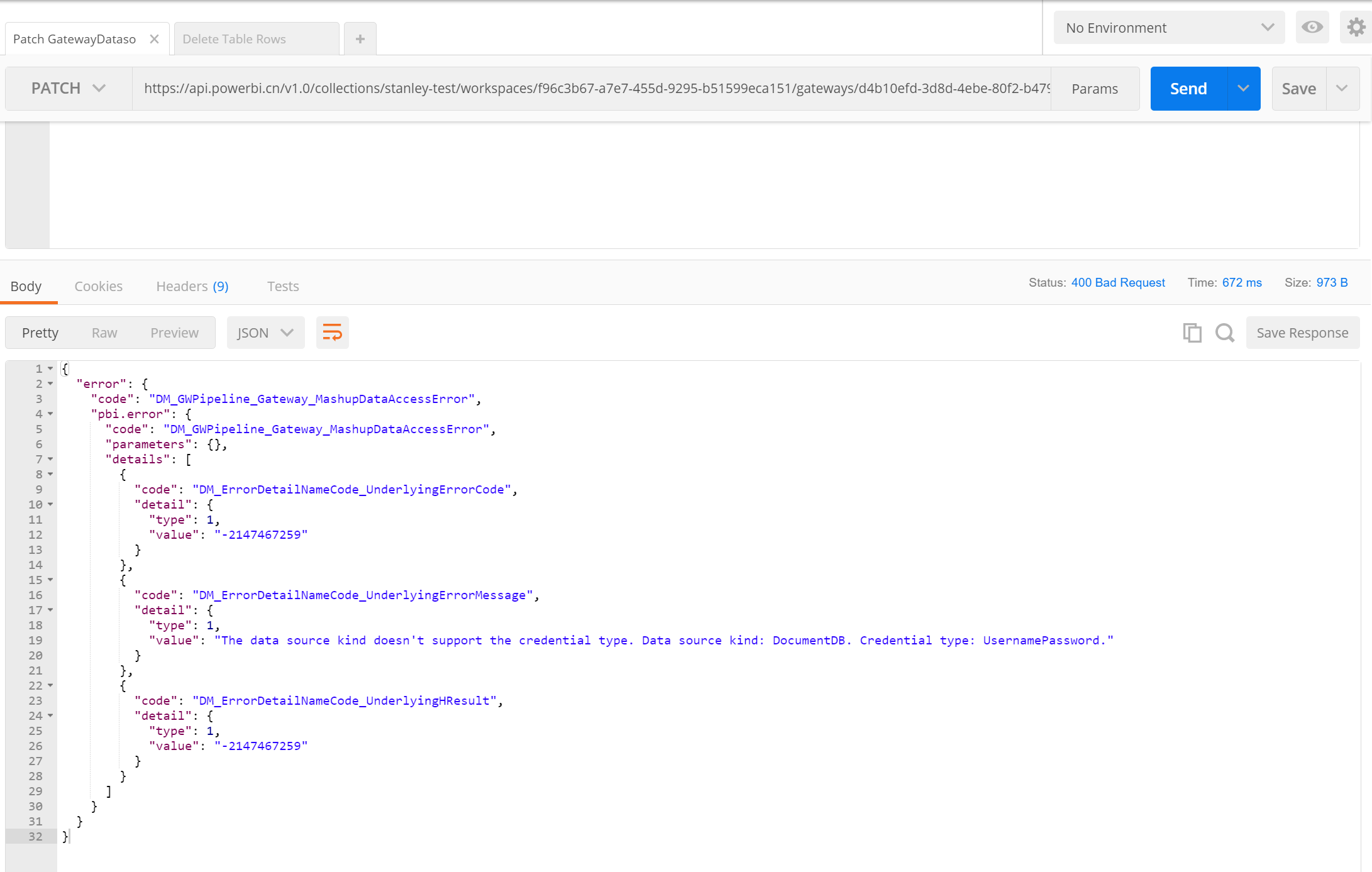Image resolution: width=1372 pixels, height=872 pixels.
Task: Close the Patch GatewayDataso tab
Action: tap(154, 39)
